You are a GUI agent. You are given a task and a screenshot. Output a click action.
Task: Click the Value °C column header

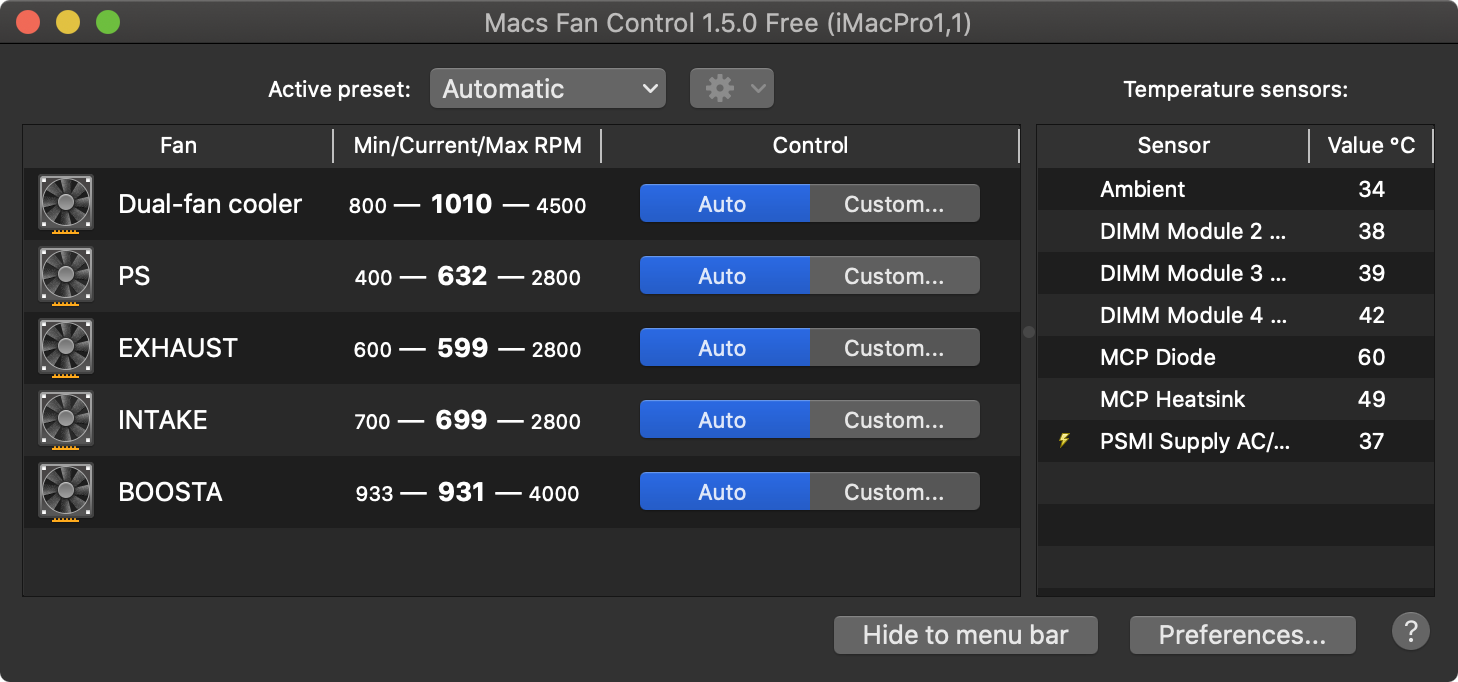point(1371,146)
